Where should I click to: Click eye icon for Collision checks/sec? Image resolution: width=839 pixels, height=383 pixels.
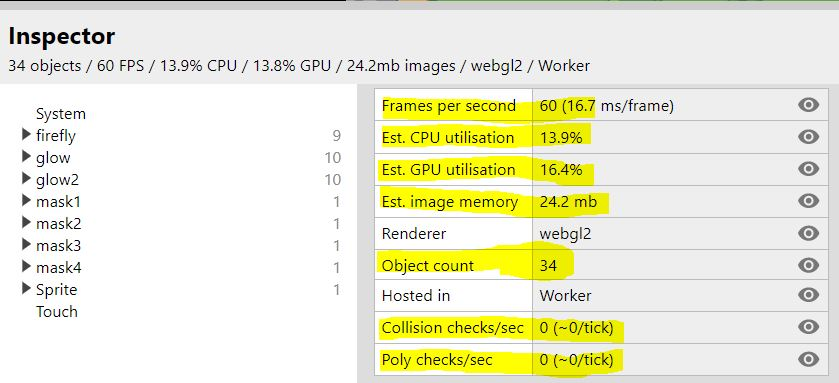click(x=808, y=327)
